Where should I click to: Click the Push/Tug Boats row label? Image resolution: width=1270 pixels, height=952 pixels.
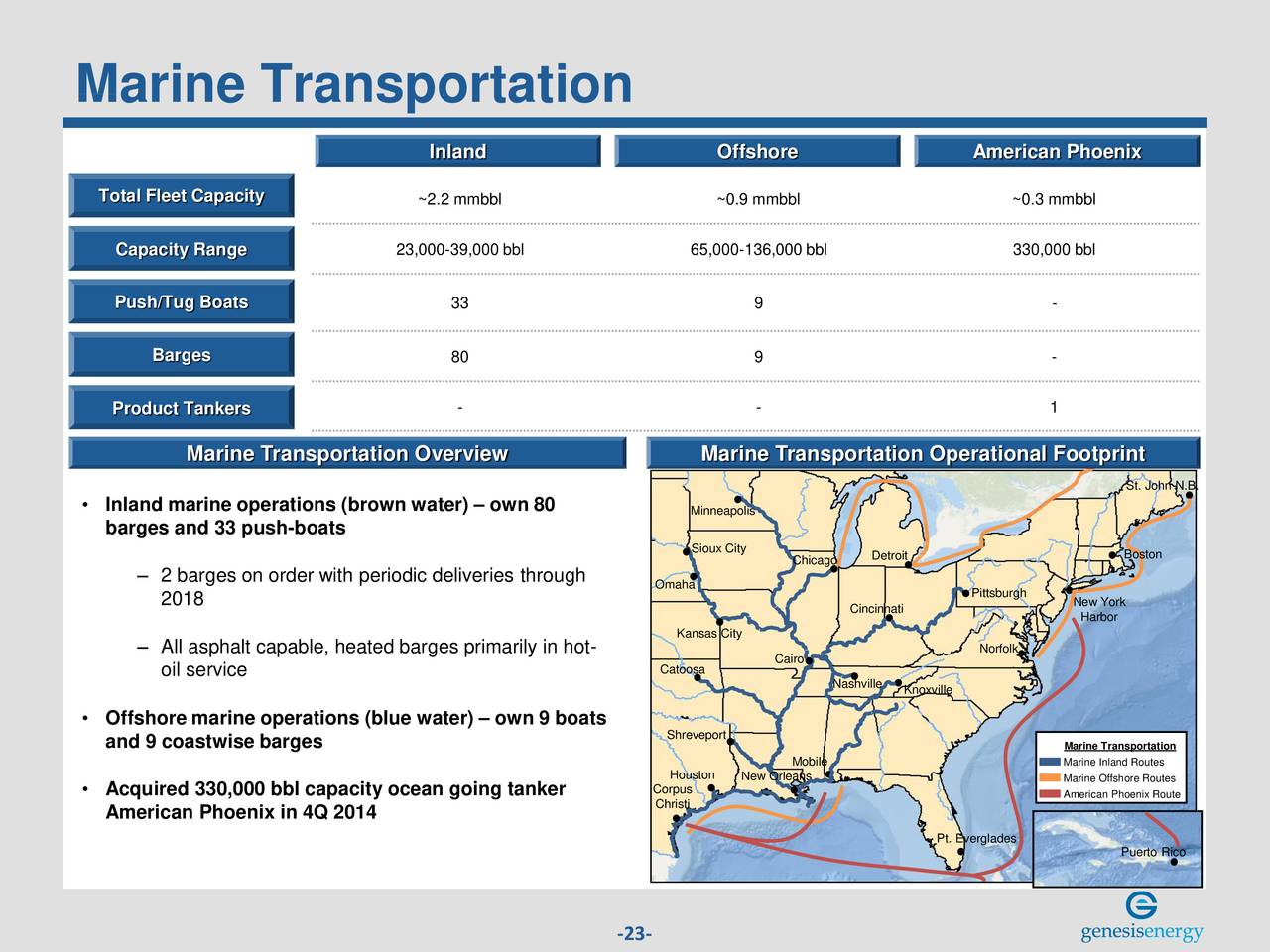(182, 301)
